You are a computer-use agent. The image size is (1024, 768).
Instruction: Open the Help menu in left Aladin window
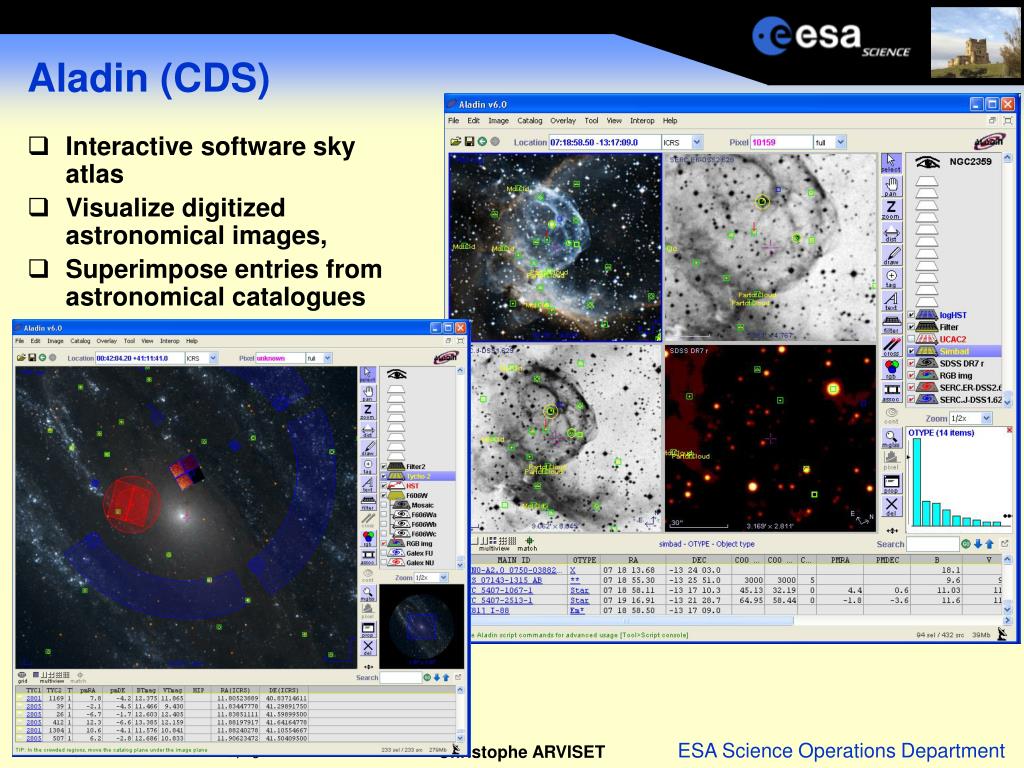pos(192,341)
